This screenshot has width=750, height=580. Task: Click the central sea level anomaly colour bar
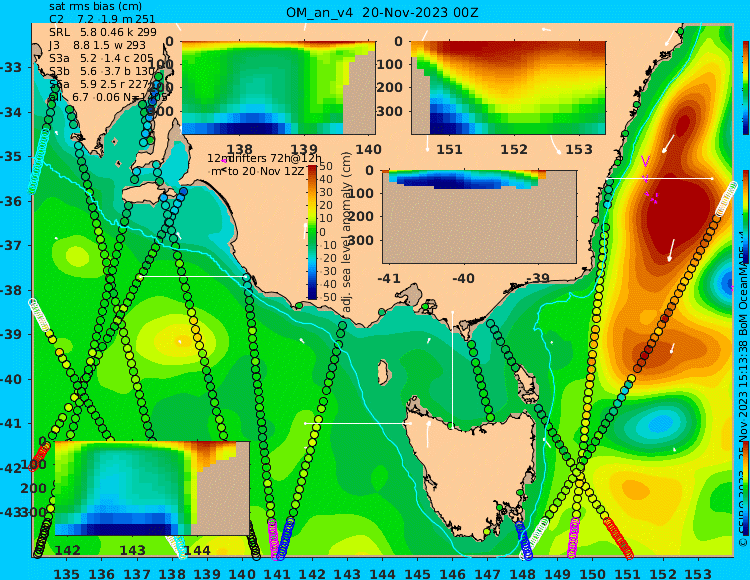pyautogui.click(x=312, y=232)
